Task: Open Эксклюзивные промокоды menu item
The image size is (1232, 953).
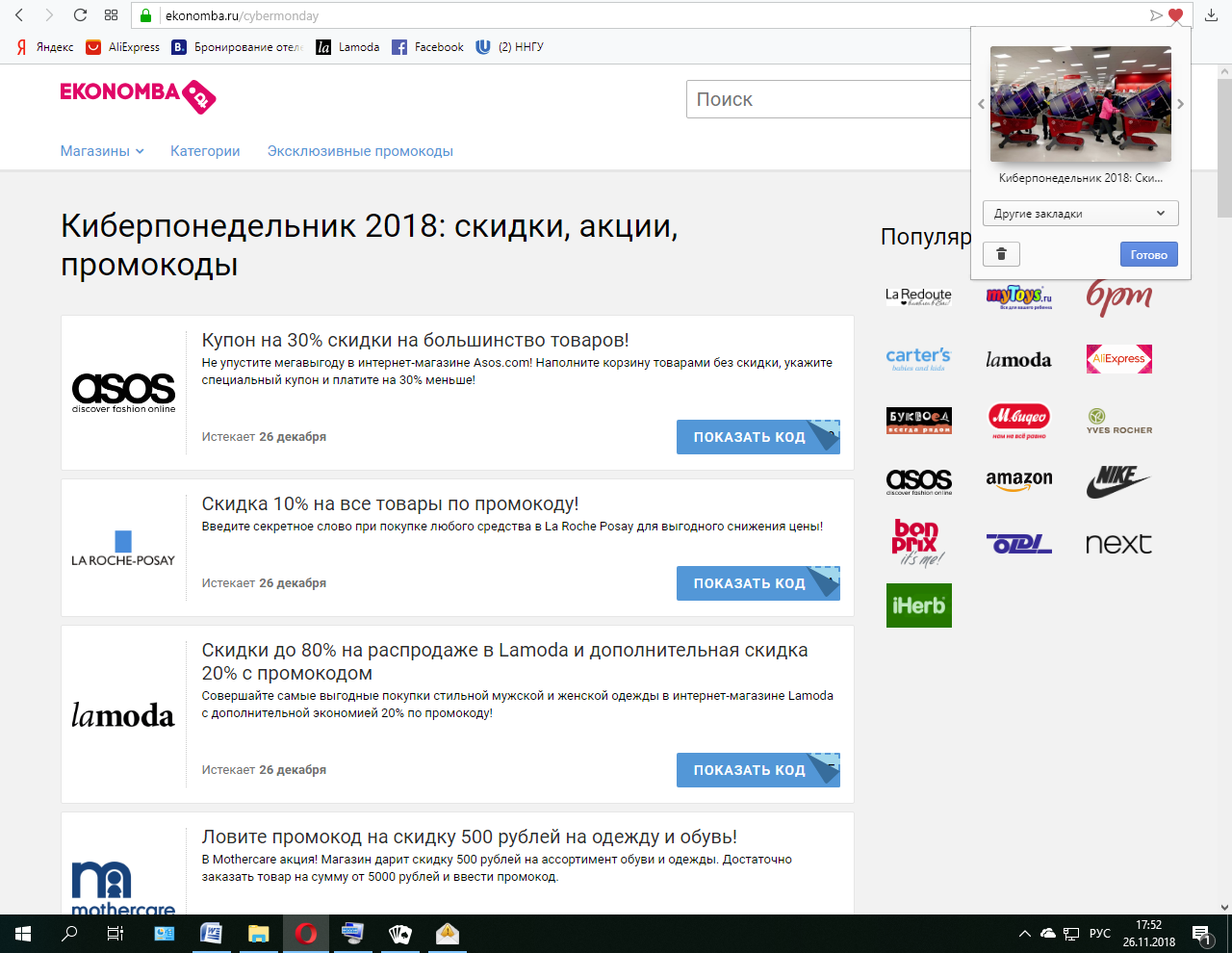Action: [360, 151]
